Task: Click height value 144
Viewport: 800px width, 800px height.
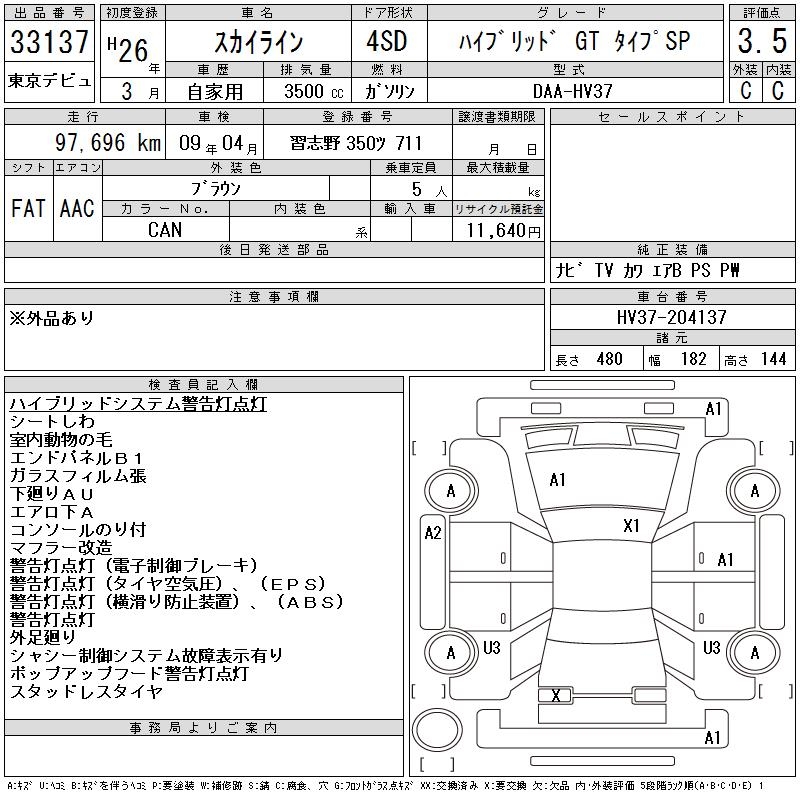Action: pos(773,359)
